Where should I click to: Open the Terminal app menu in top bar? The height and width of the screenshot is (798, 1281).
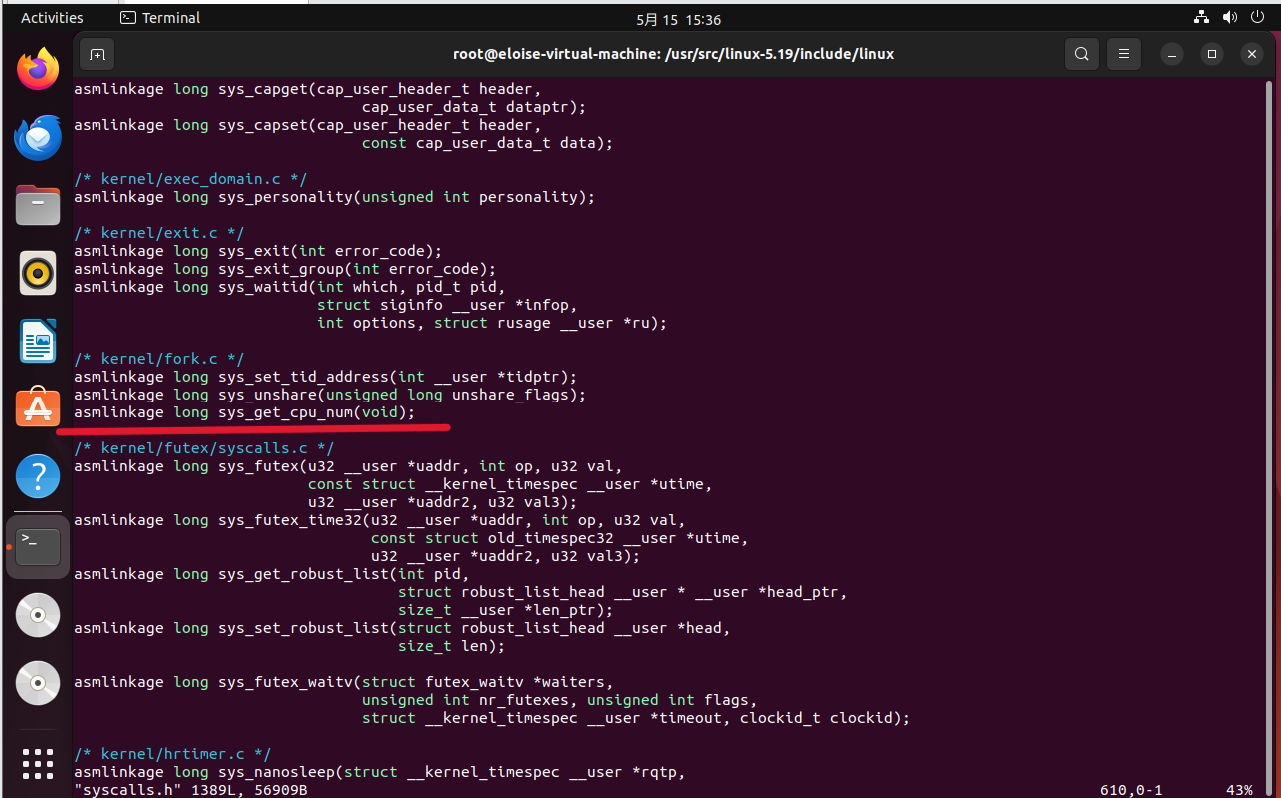159,17
